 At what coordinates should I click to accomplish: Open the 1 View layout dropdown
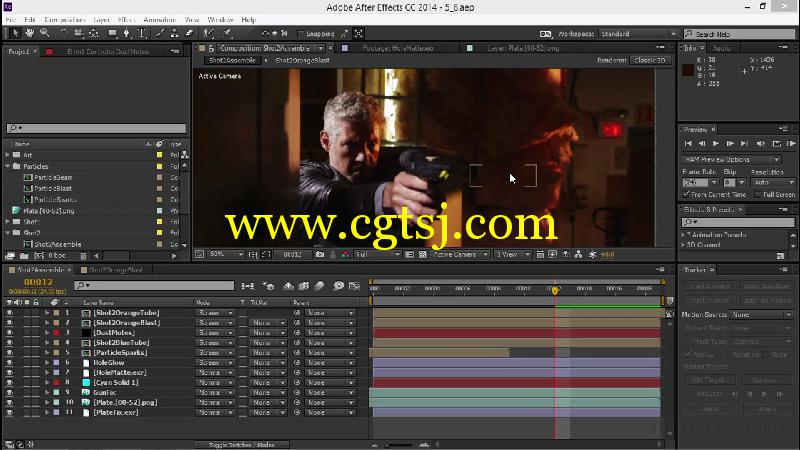513,254
